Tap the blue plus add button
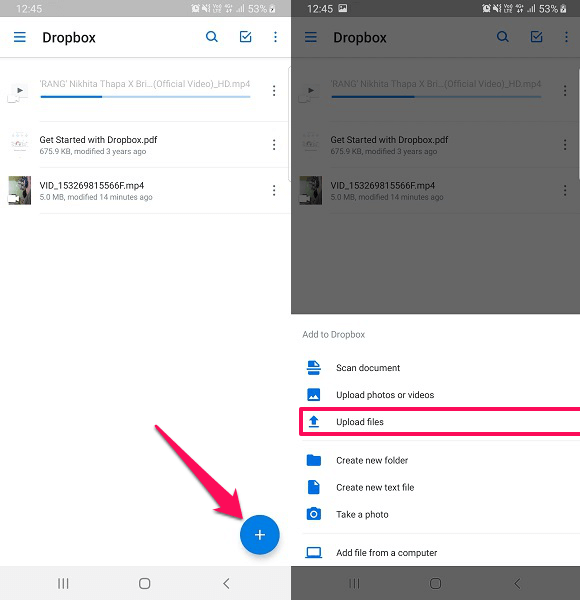580x600 pixels. [260, 535]
